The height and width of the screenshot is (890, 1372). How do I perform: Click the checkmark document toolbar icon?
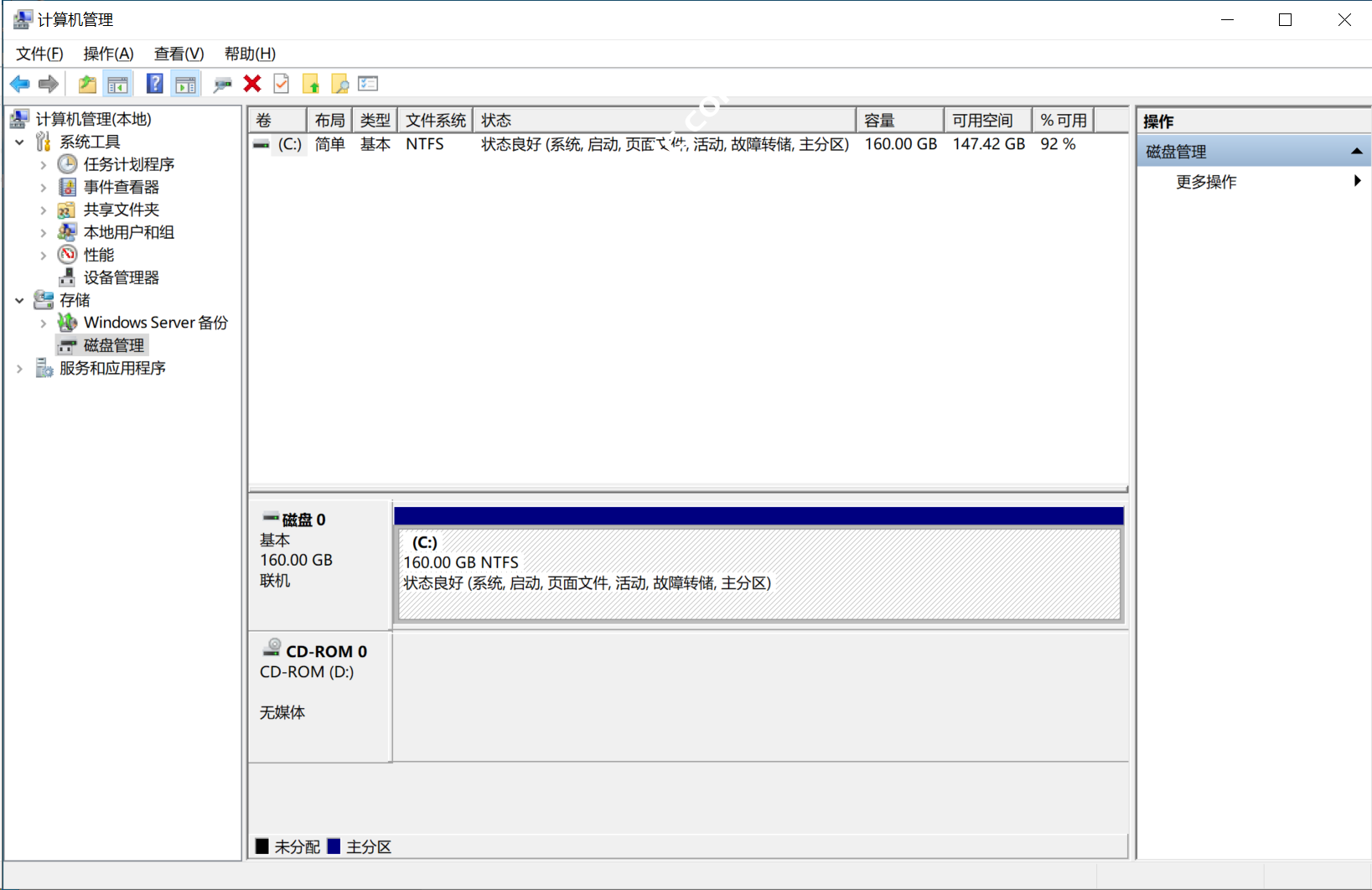pyautogui.click(x=282, y=84)
